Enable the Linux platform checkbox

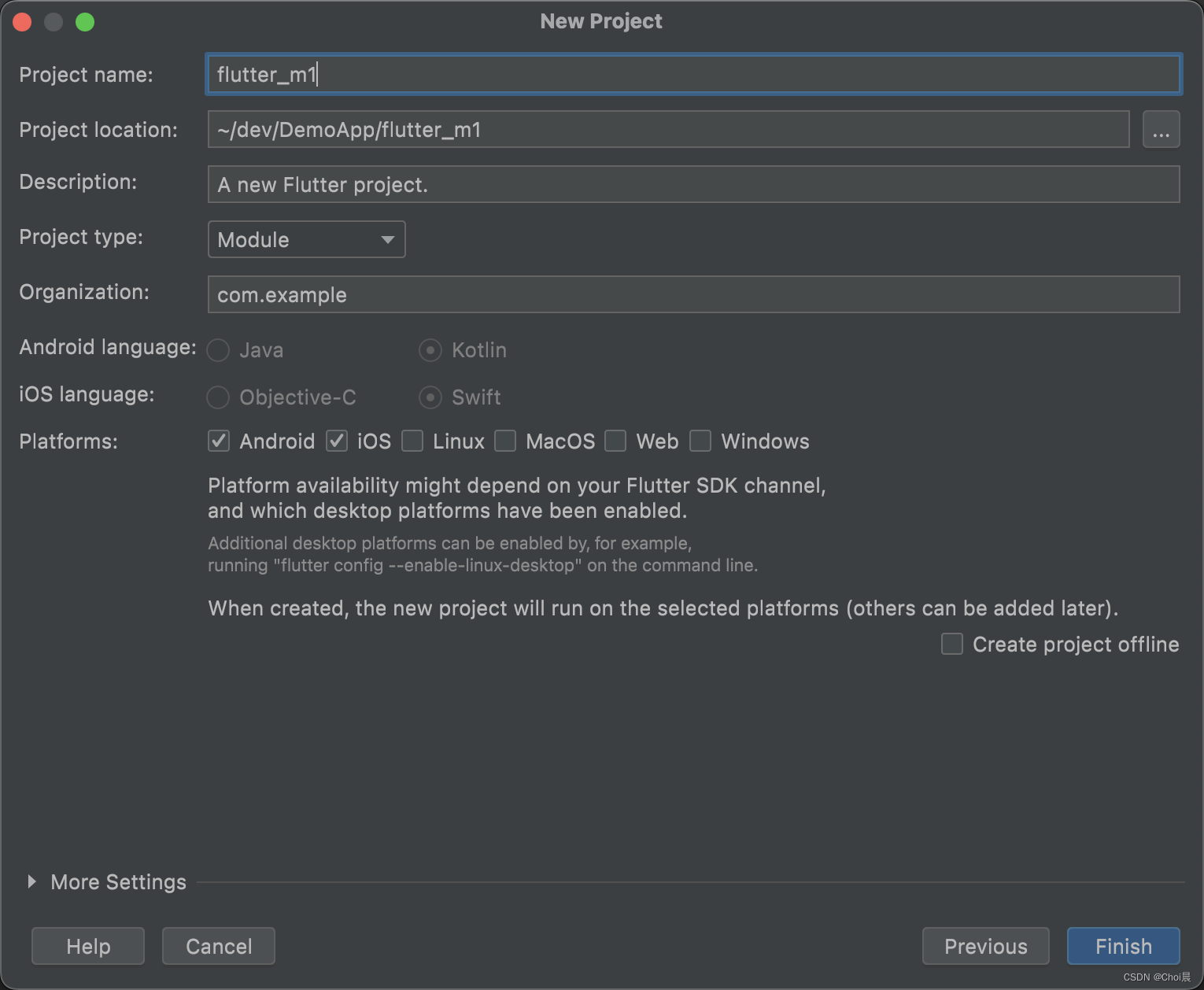pos(412,441)
